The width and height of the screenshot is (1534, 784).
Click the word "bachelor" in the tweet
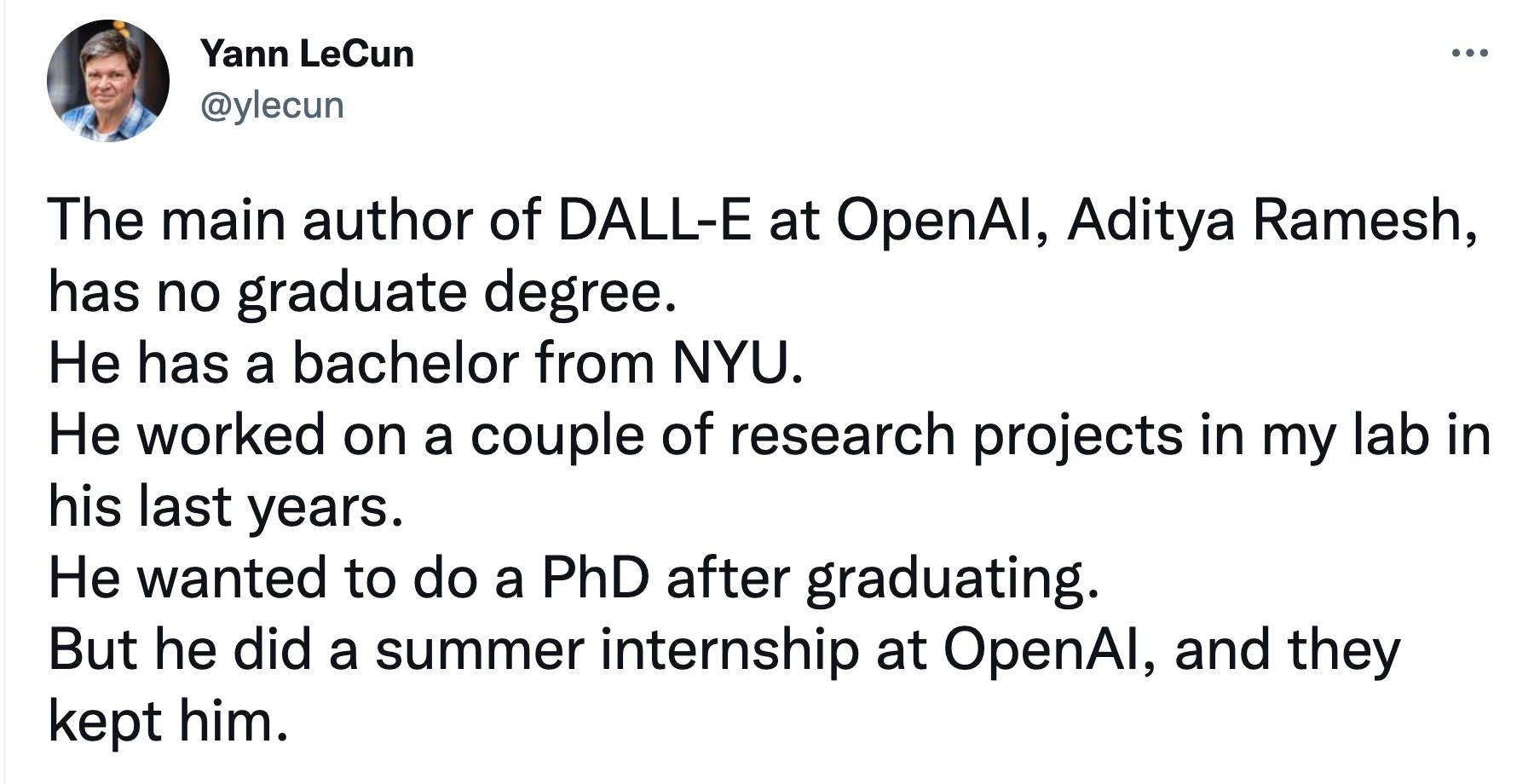[406, 363]
